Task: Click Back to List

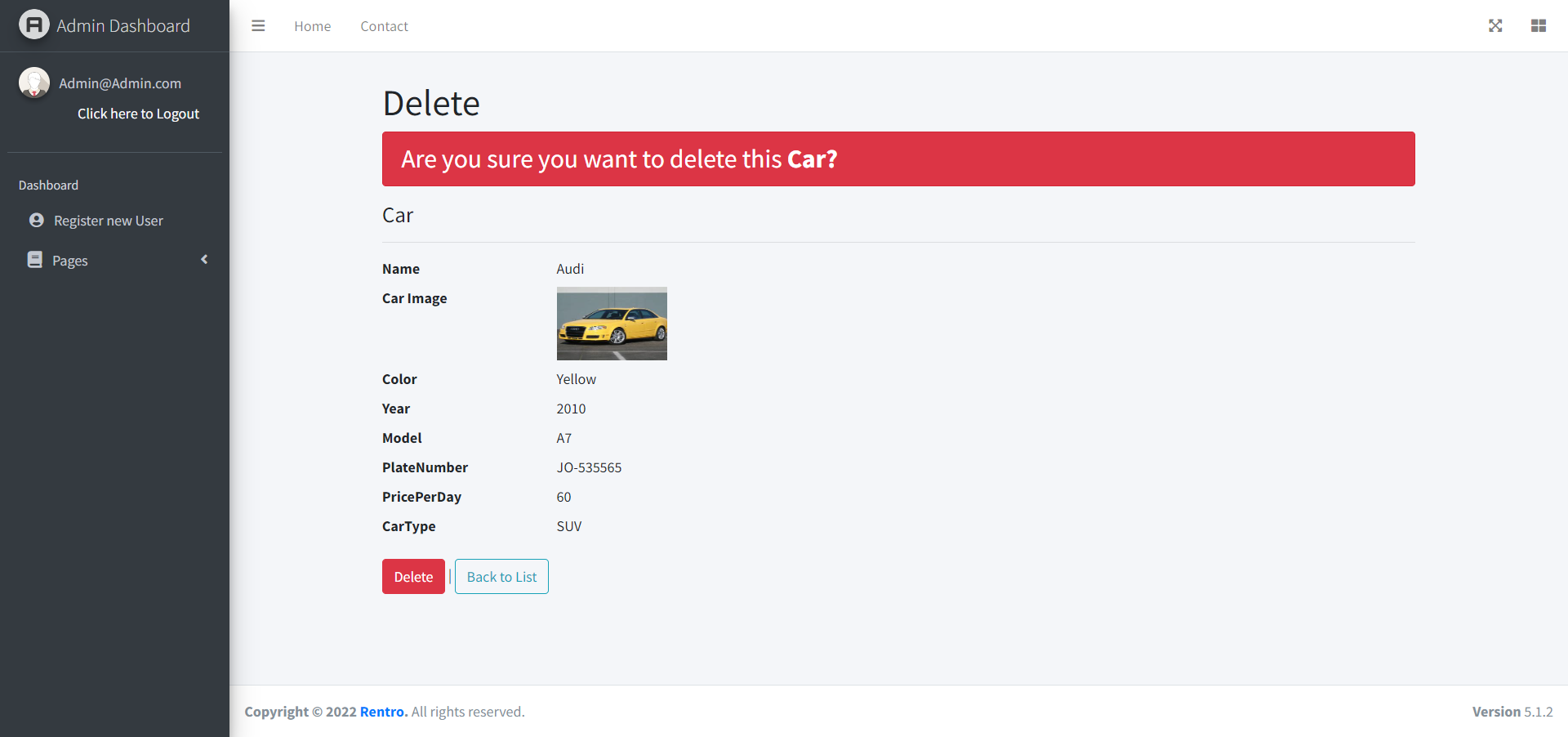Action: (501, 576)
